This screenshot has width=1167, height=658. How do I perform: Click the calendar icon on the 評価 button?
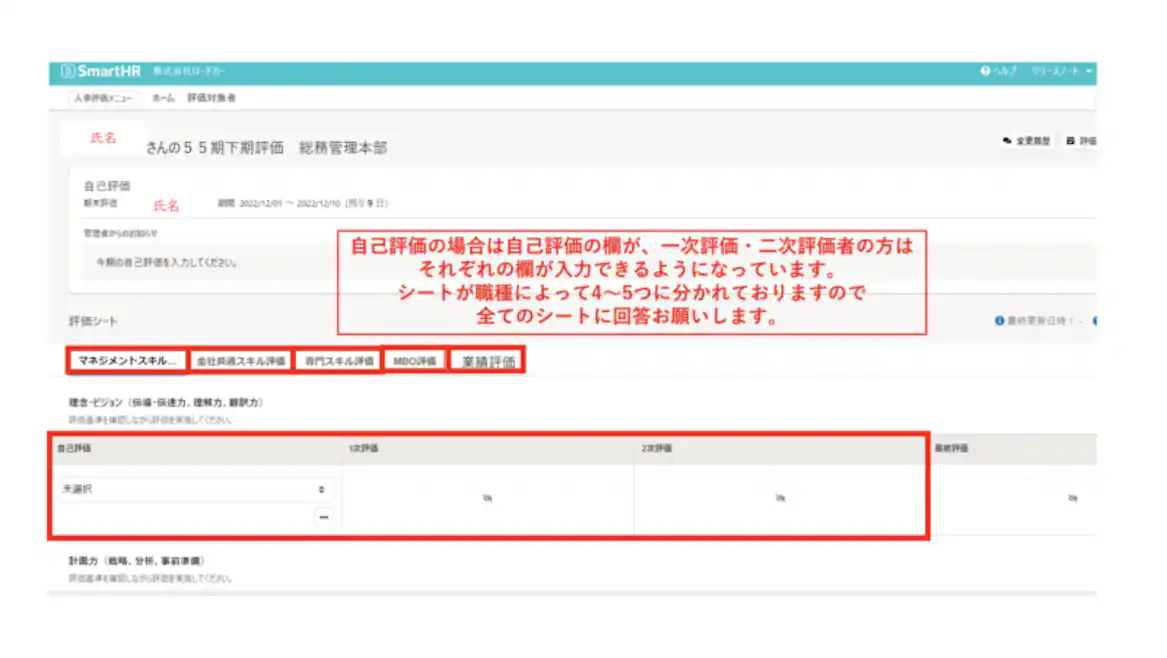tap(1072, 138)
